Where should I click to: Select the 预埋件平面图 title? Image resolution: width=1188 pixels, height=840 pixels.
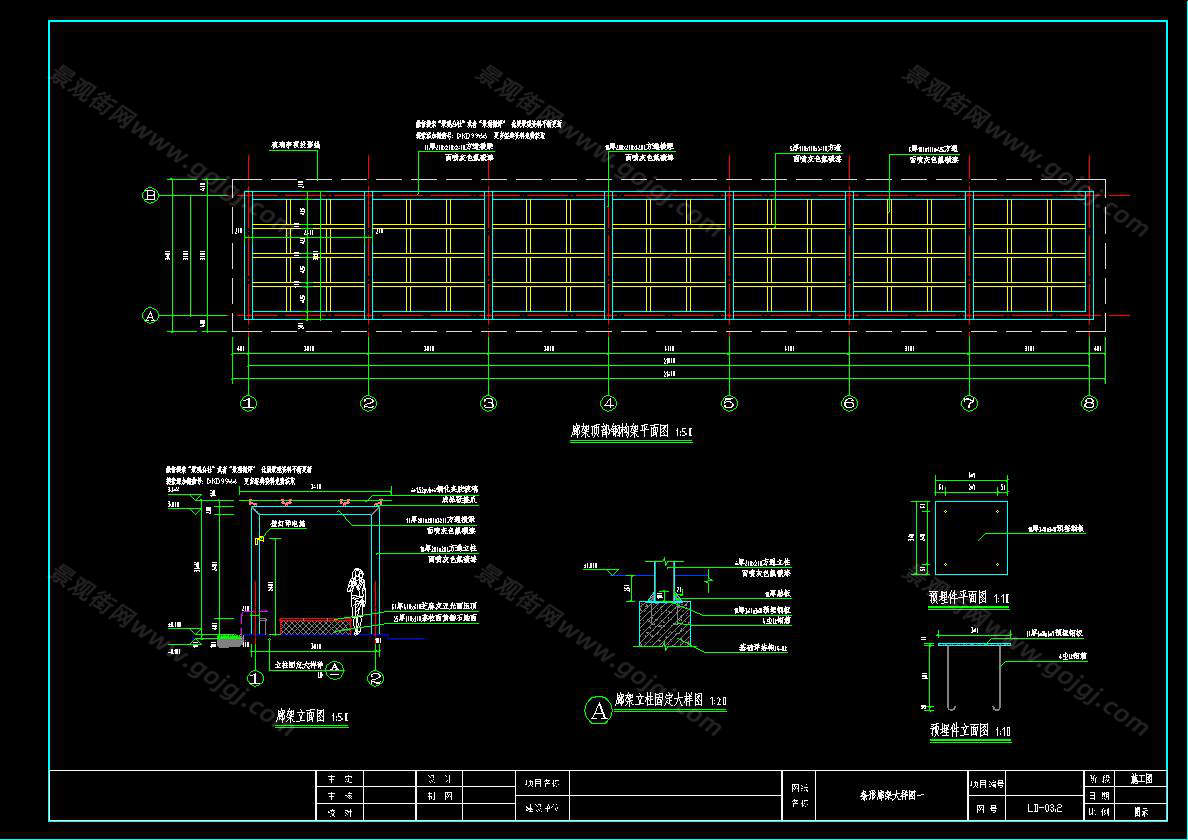958,598
